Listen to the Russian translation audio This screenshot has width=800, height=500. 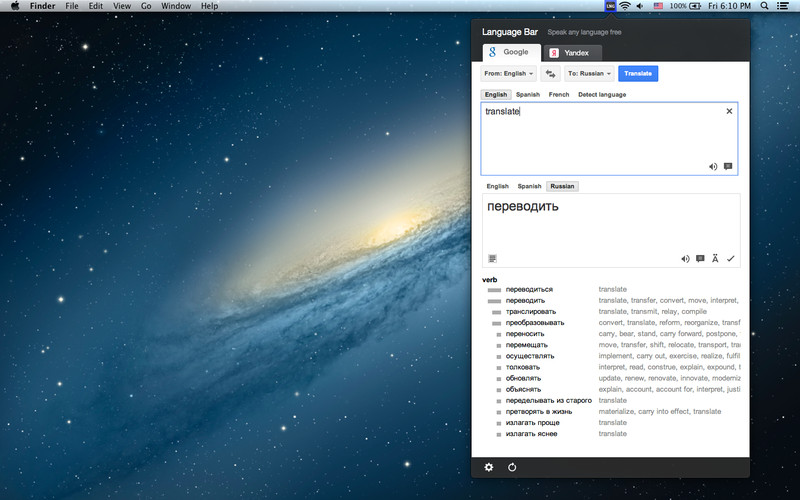pos(685,258)
